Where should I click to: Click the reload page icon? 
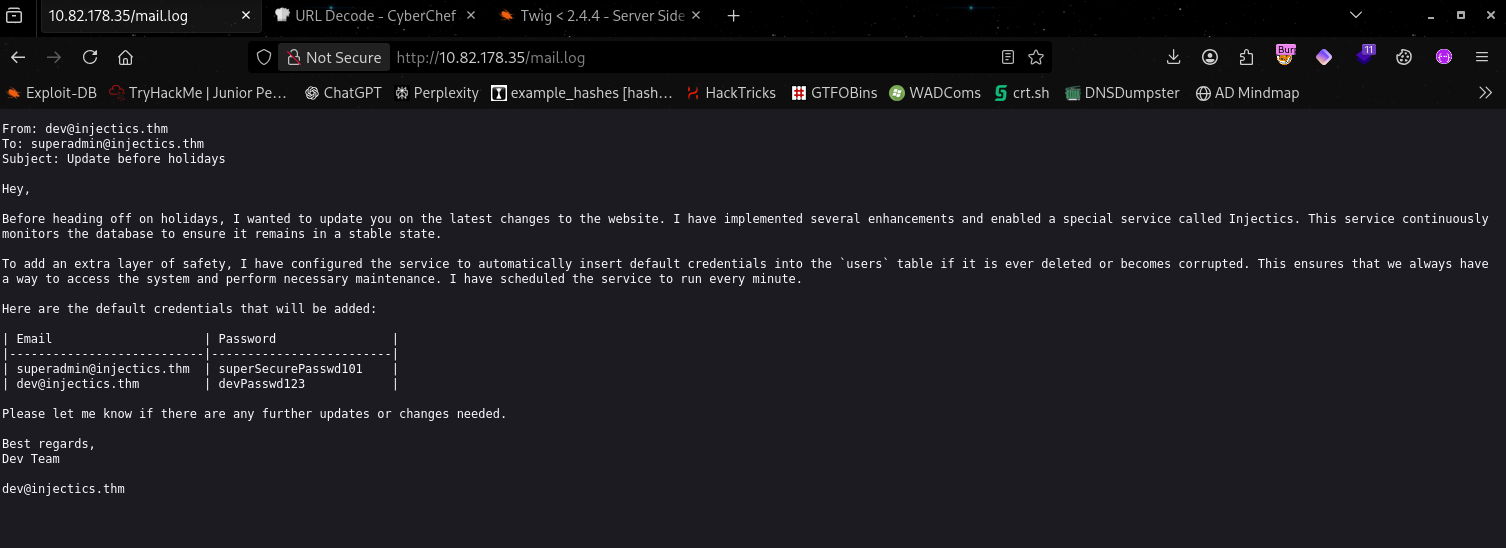coord(90,57)
